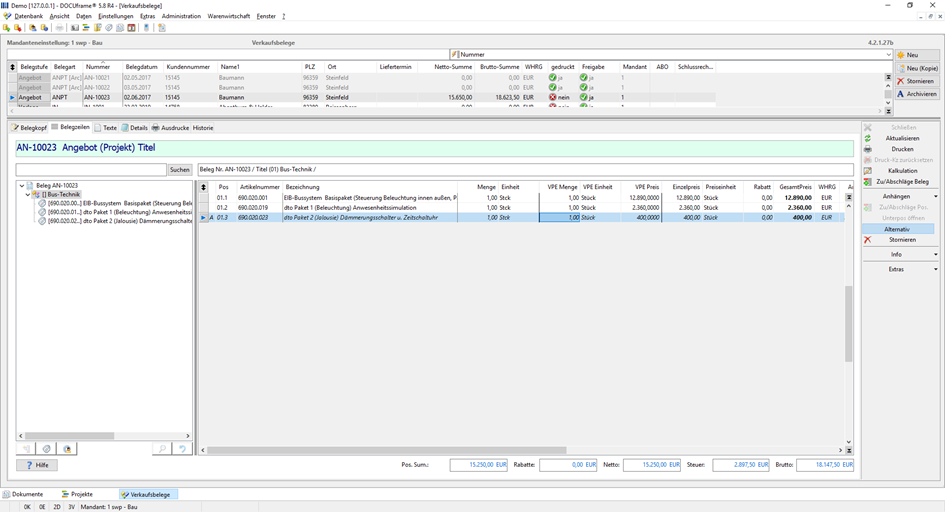Click the toolbar icon with colored list bars
Viewport: 945px width, 512px height.
click(86, 28)
